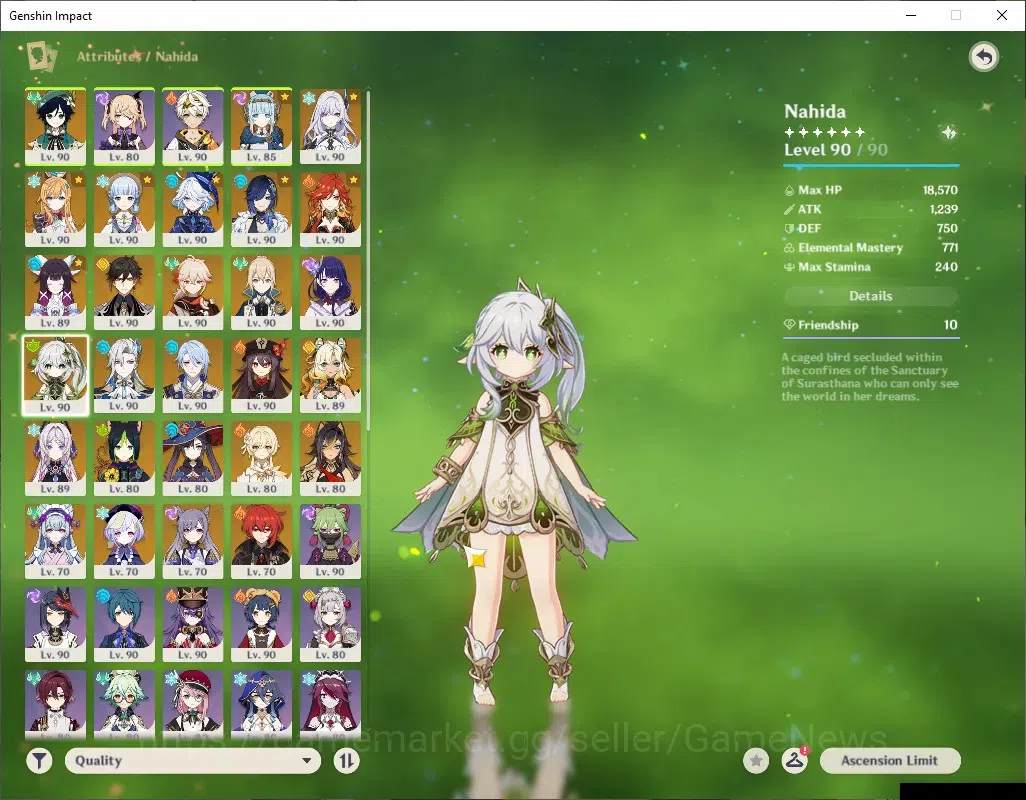
Task: Click the Friendship row
Action: (870, 325)
